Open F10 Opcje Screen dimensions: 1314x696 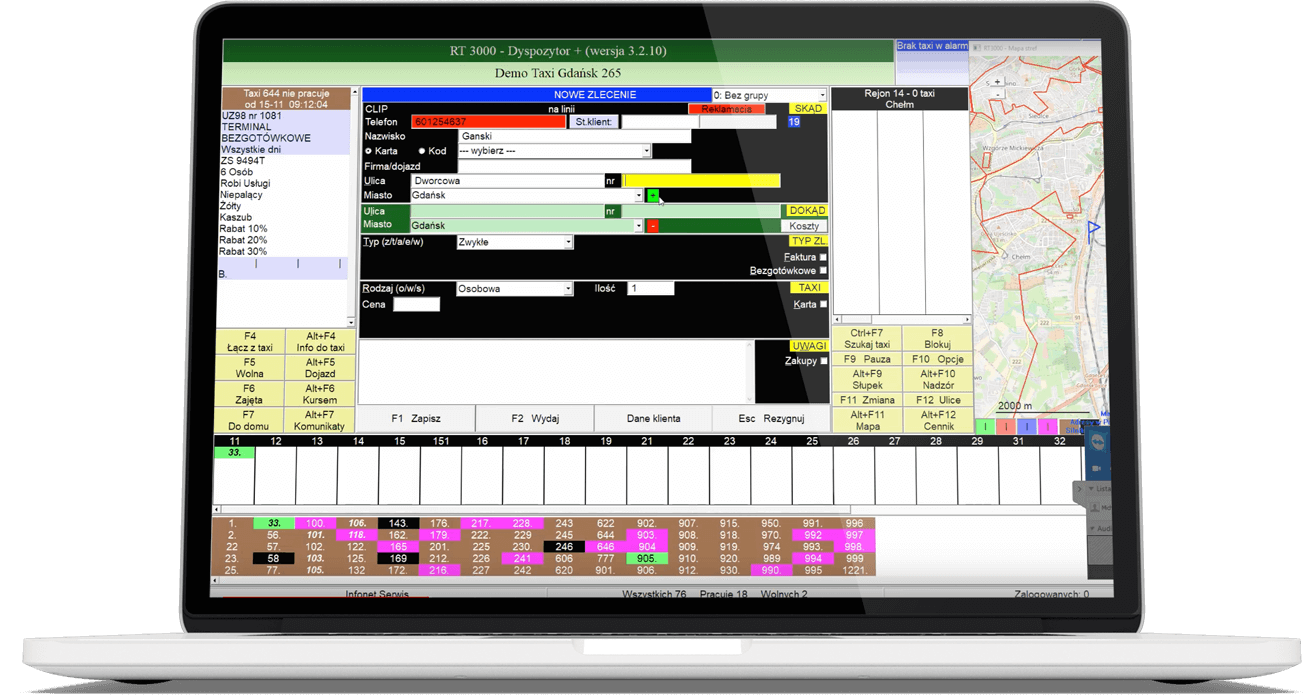(937, 359)
